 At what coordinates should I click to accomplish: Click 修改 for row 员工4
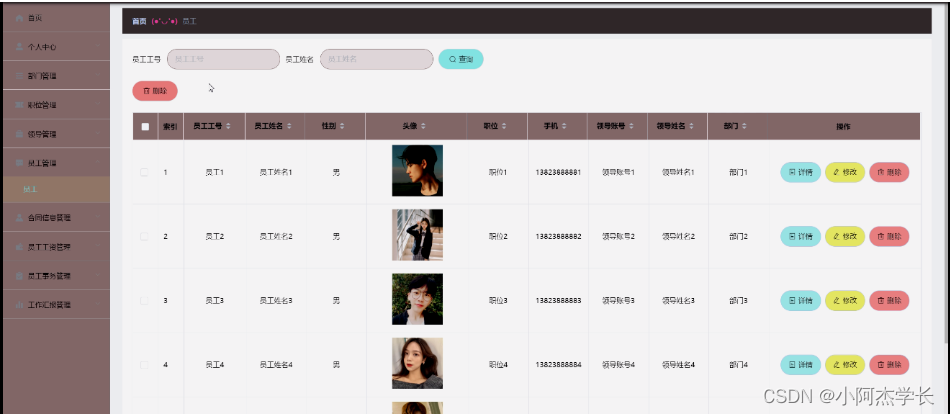845,365
